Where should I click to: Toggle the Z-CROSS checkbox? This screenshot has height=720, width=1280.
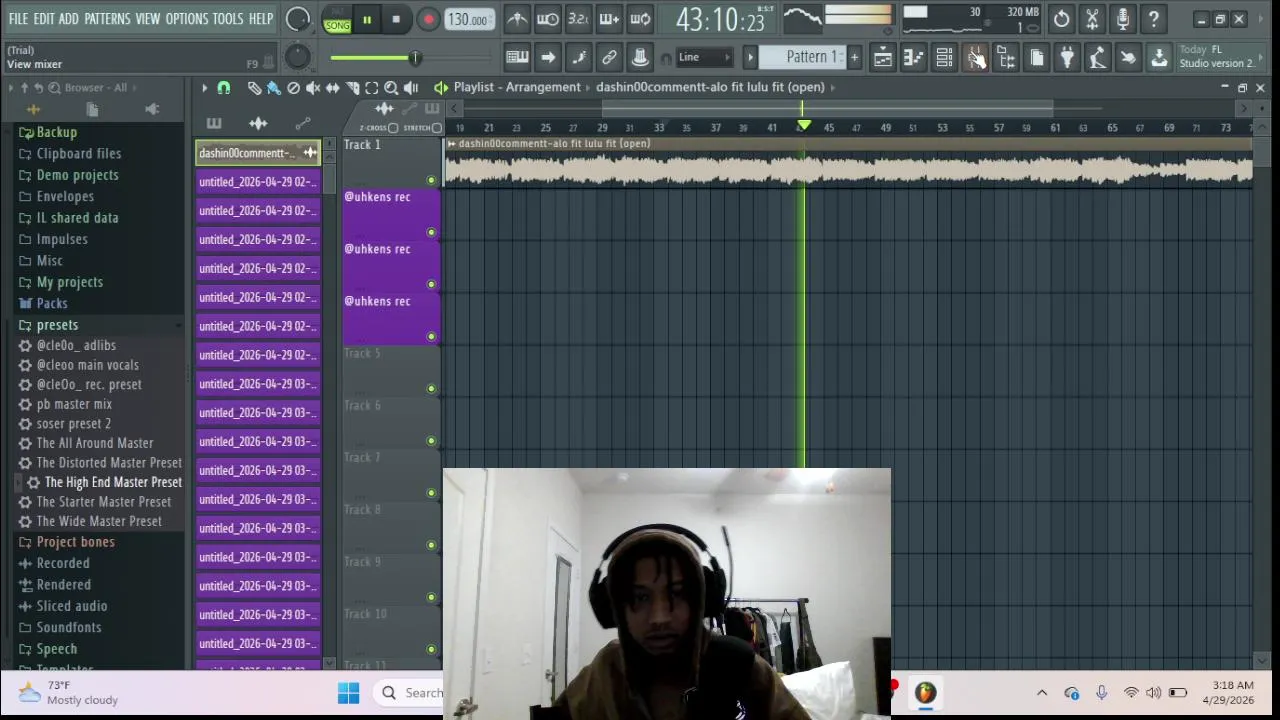(x=393, y=128)
